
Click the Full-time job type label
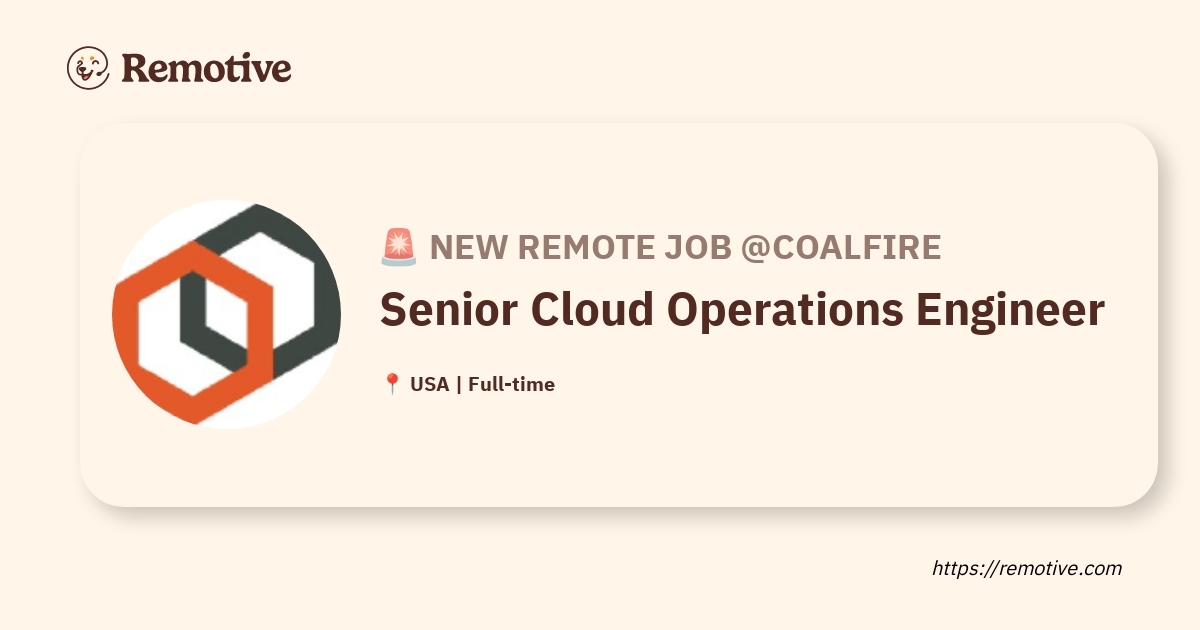tap(511, 384)
